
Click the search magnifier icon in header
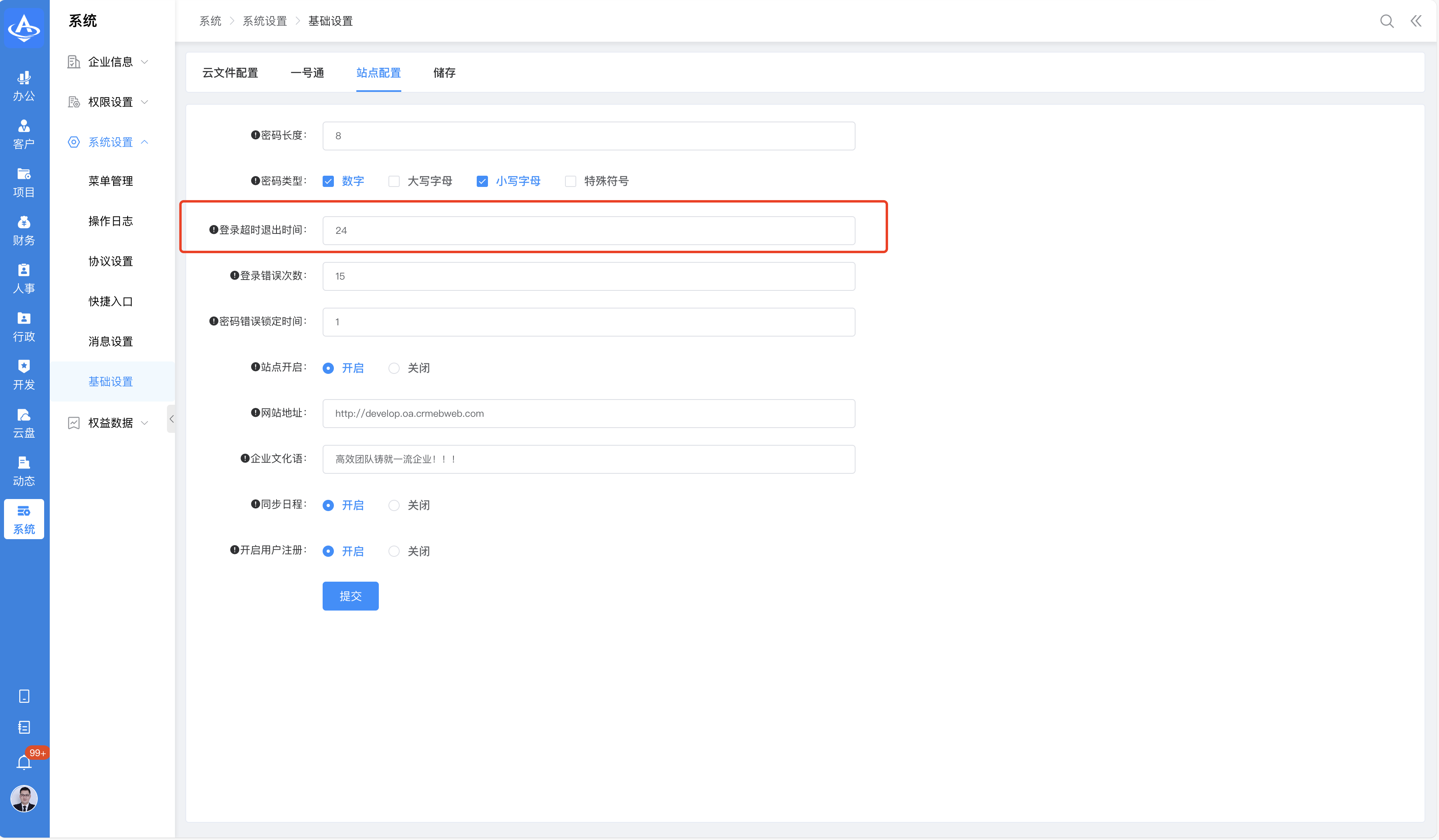[x=1386, y=21]
